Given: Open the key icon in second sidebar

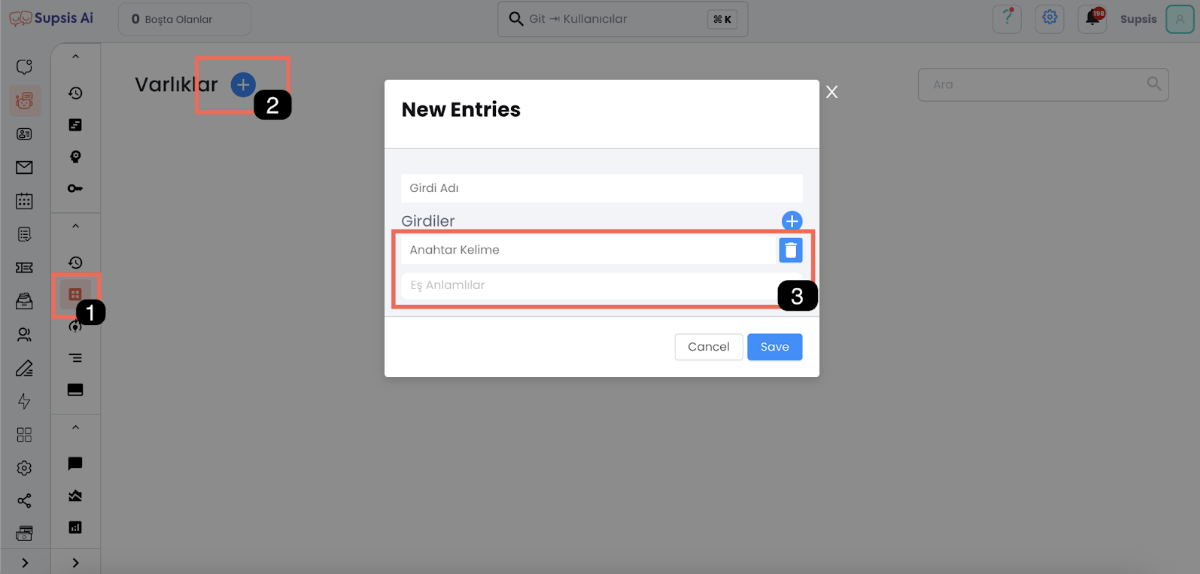Looking at the screenshot, I should (75, 188).
